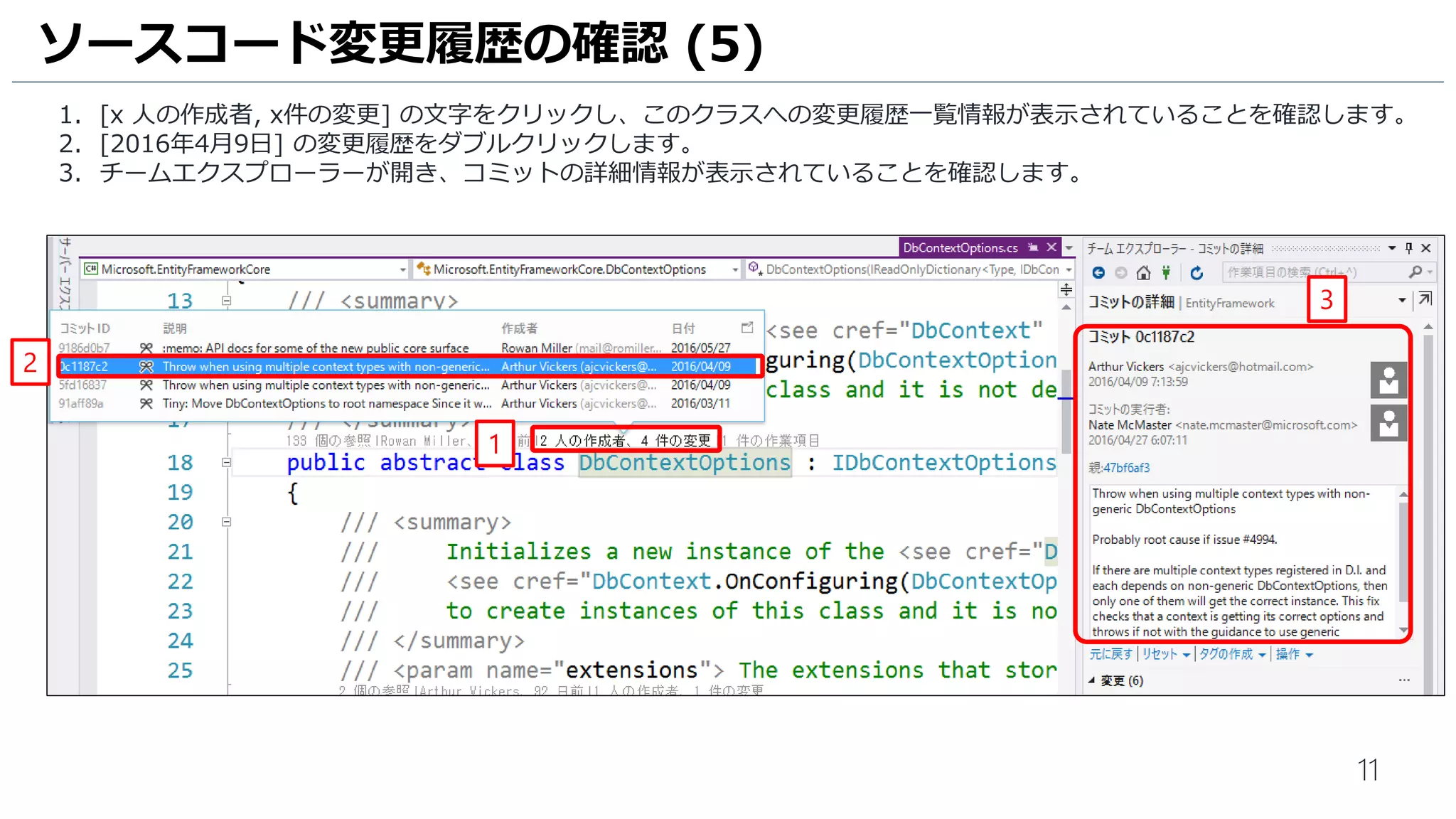Click CodeLens 1 件の作業項目 indicator
The height and width of the screenshot is (819, 1456).
tap(771, 441)
